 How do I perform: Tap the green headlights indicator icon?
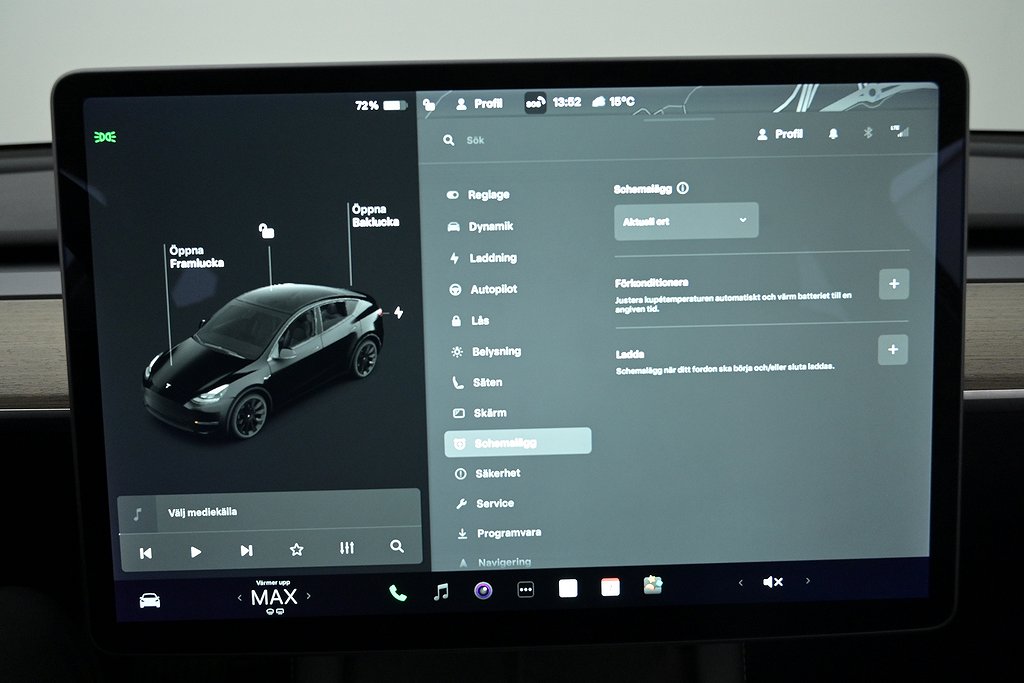(105, 137)
